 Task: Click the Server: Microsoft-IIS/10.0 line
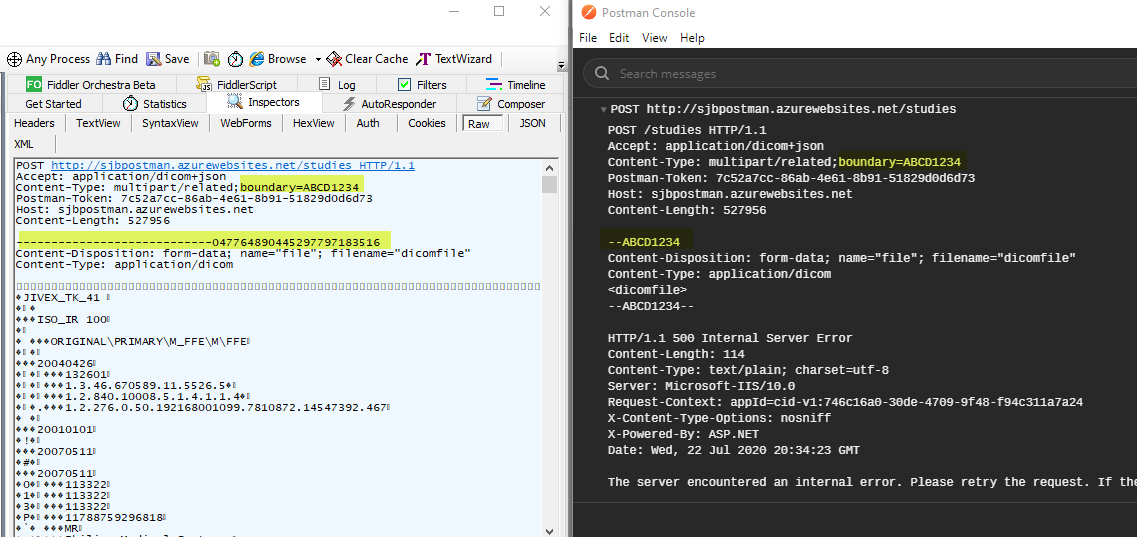pyautogui.click(x=701, y=386)
